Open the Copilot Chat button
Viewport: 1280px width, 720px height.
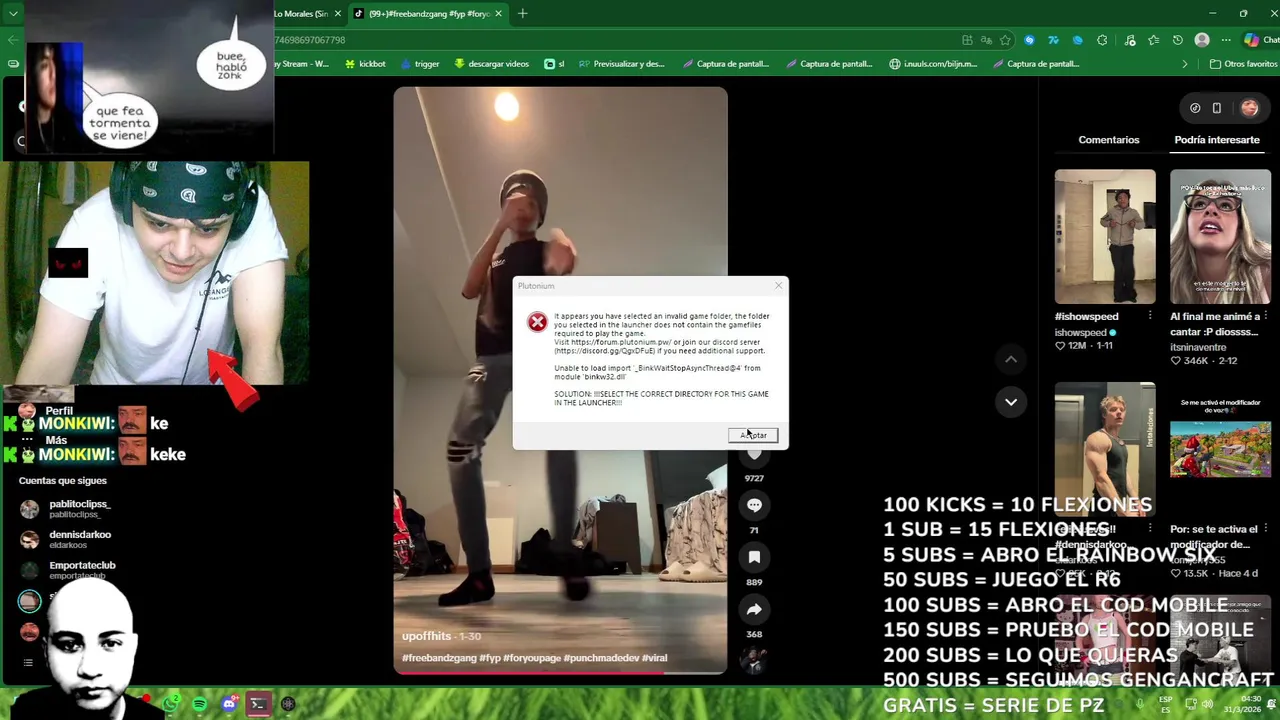coord(1260,40)
